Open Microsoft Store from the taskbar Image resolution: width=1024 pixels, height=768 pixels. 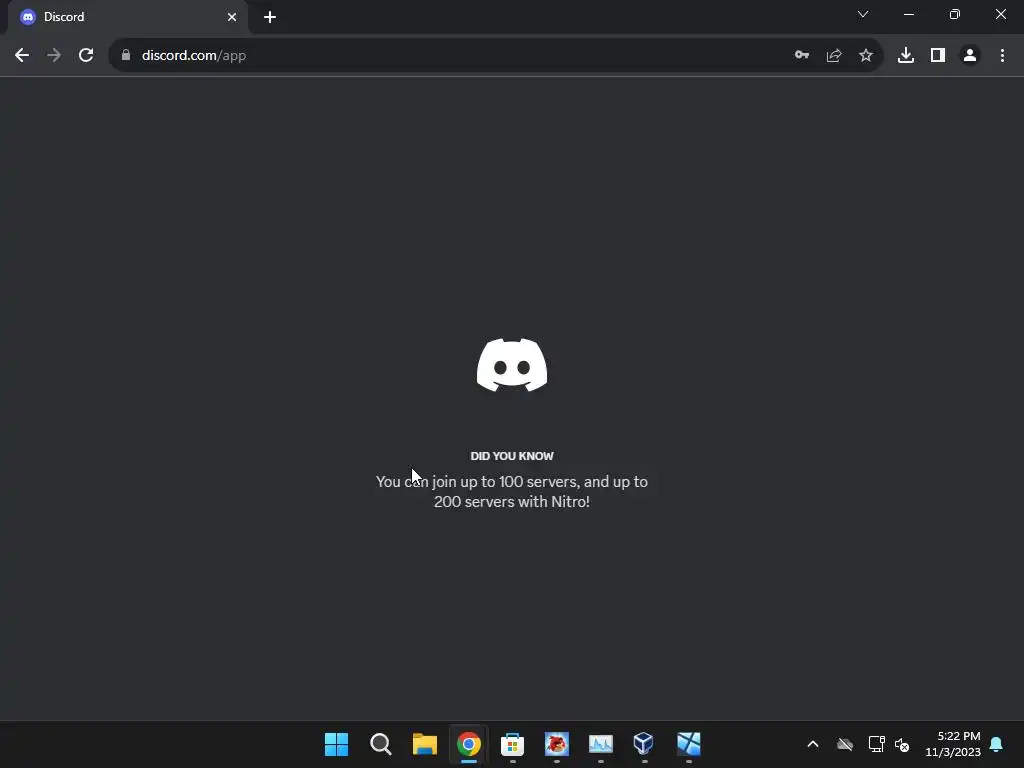point(513,744)
